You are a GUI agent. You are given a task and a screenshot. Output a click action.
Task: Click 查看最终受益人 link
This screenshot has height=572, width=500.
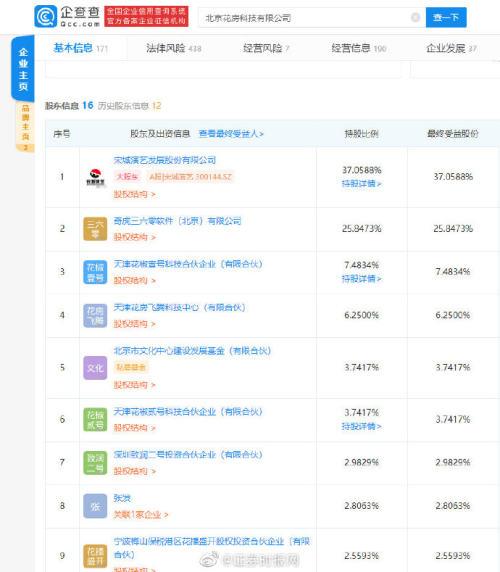(231, 134)
